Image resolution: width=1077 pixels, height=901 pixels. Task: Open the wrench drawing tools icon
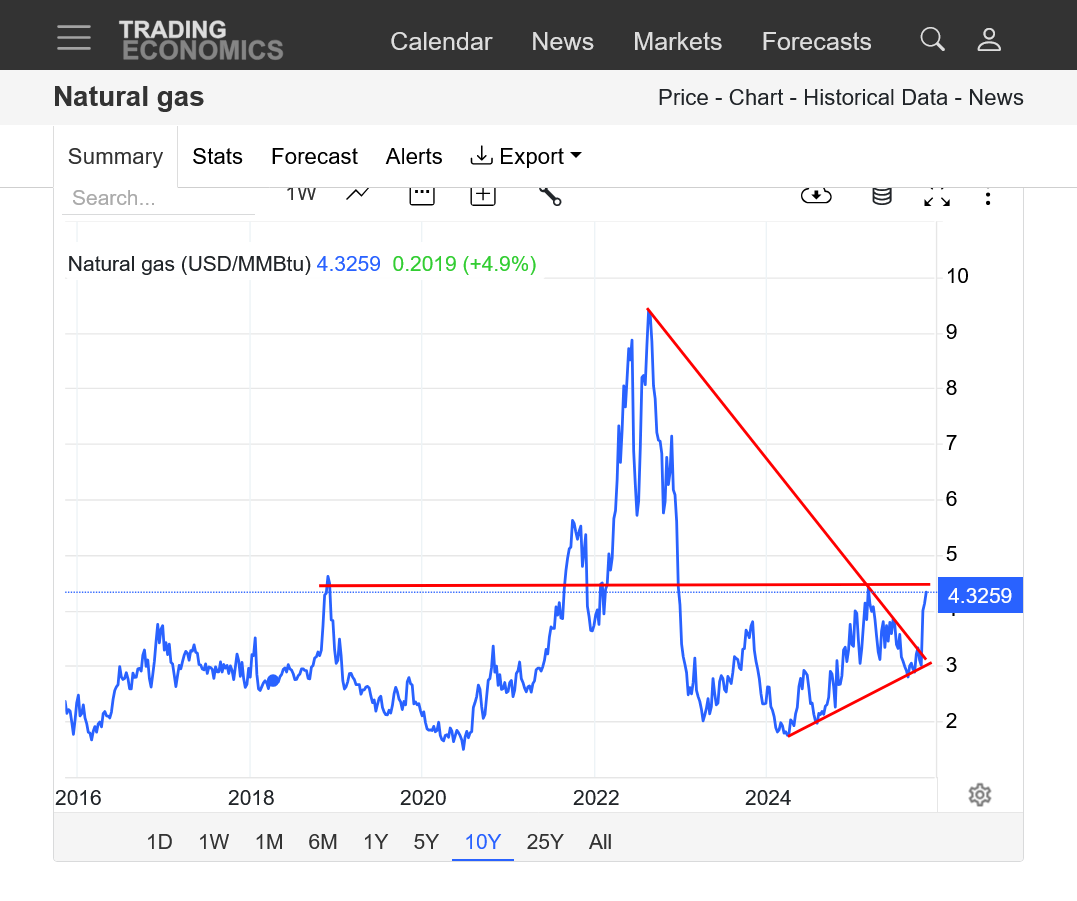pyautogui.click(x=549, y=195)
